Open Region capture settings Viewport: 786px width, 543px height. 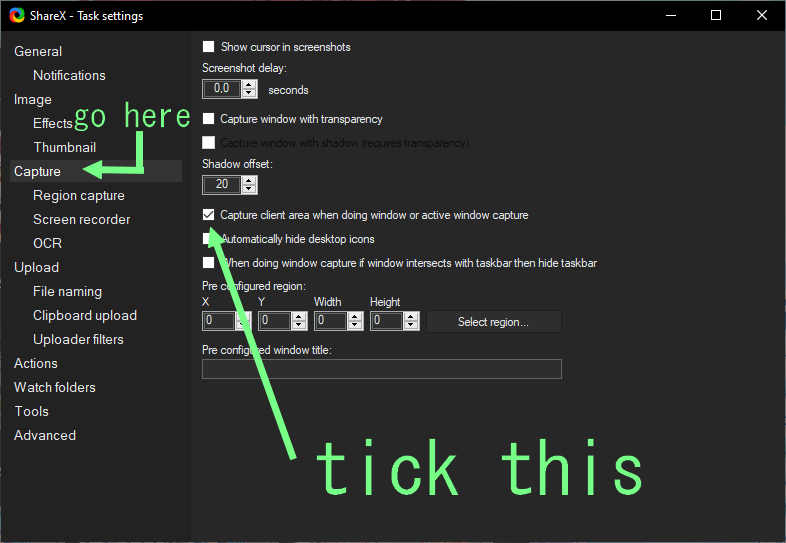pyautogui.click(x=79, y=196)
